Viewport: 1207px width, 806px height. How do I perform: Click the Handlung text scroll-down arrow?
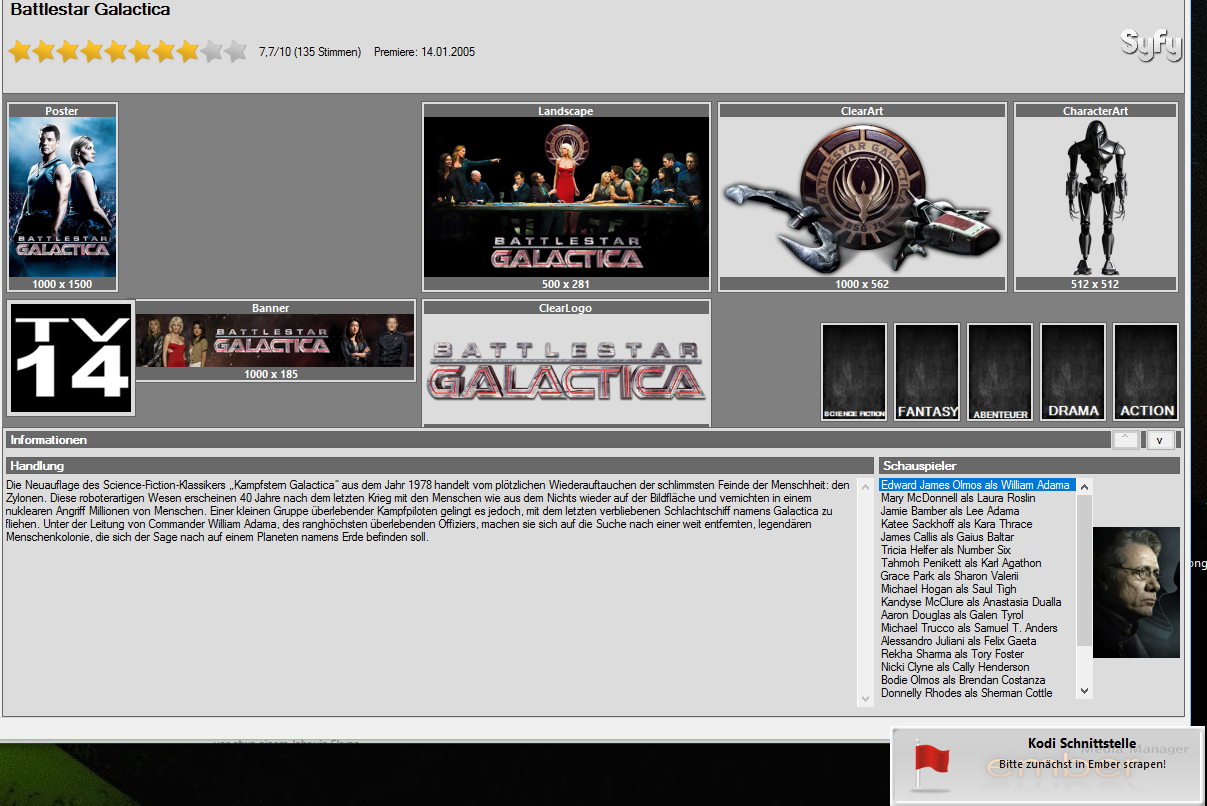[x=866, y=698]
